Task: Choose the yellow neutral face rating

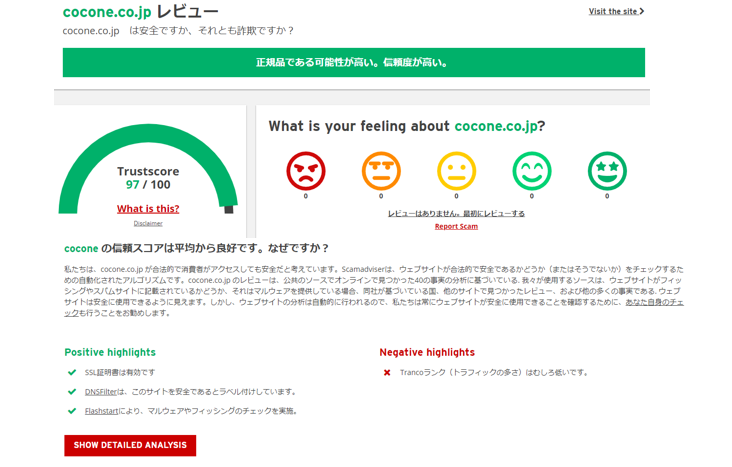Action: coord(456,171)
